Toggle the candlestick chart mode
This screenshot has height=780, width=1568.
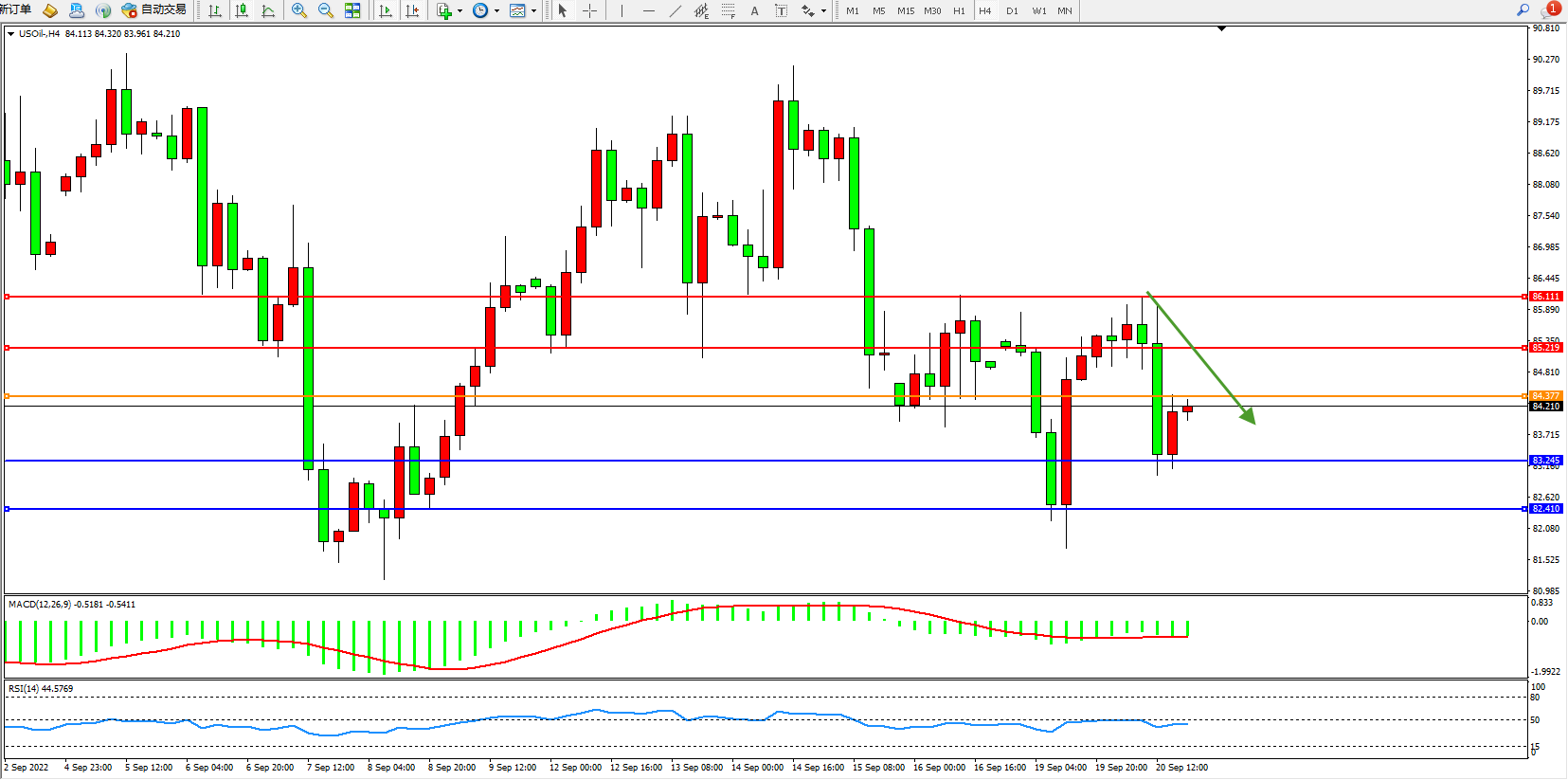[x=242, y=10]
